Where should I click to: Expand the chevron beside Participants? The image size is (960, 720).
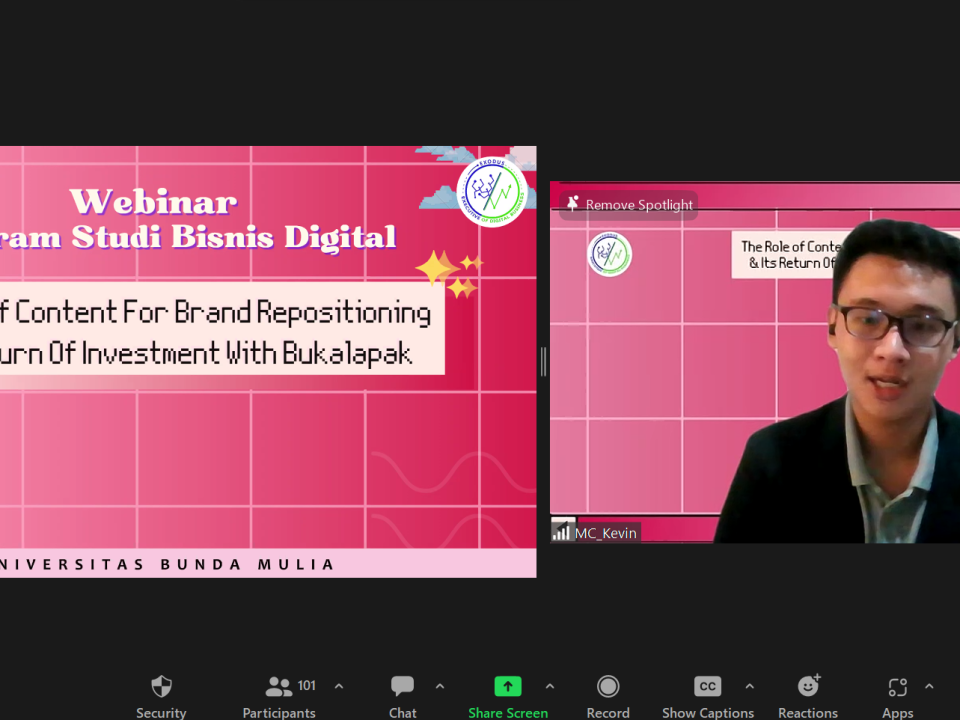339,686
